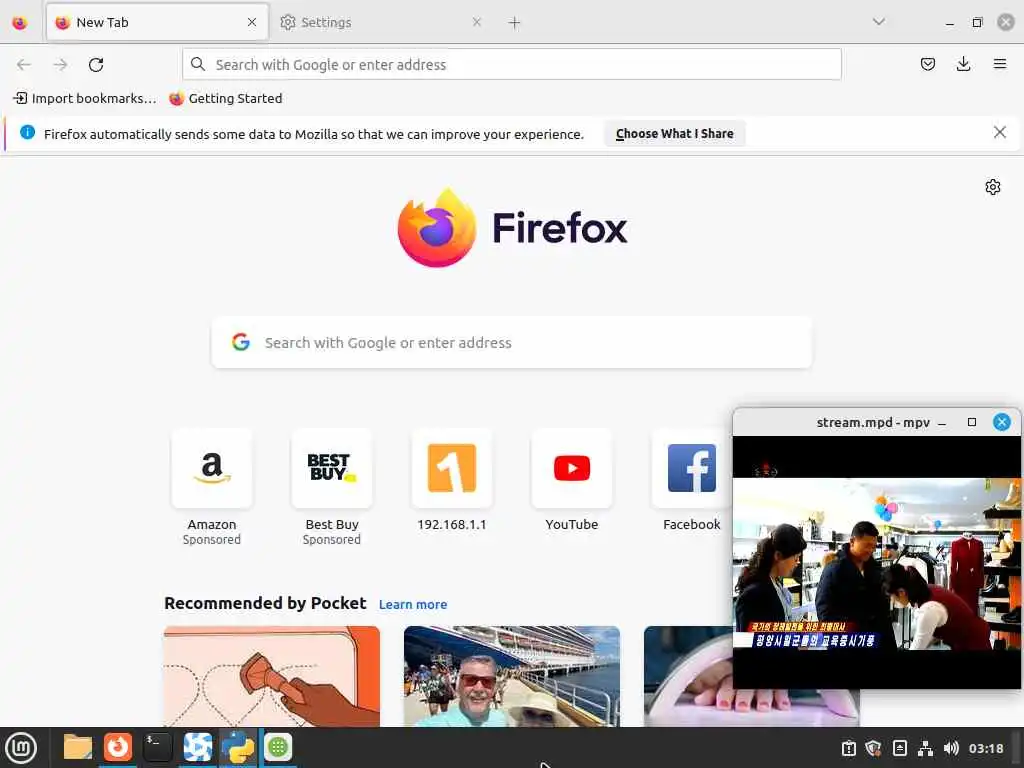Click the stream.mpd - mpv title bar

[x=872, y=423]
